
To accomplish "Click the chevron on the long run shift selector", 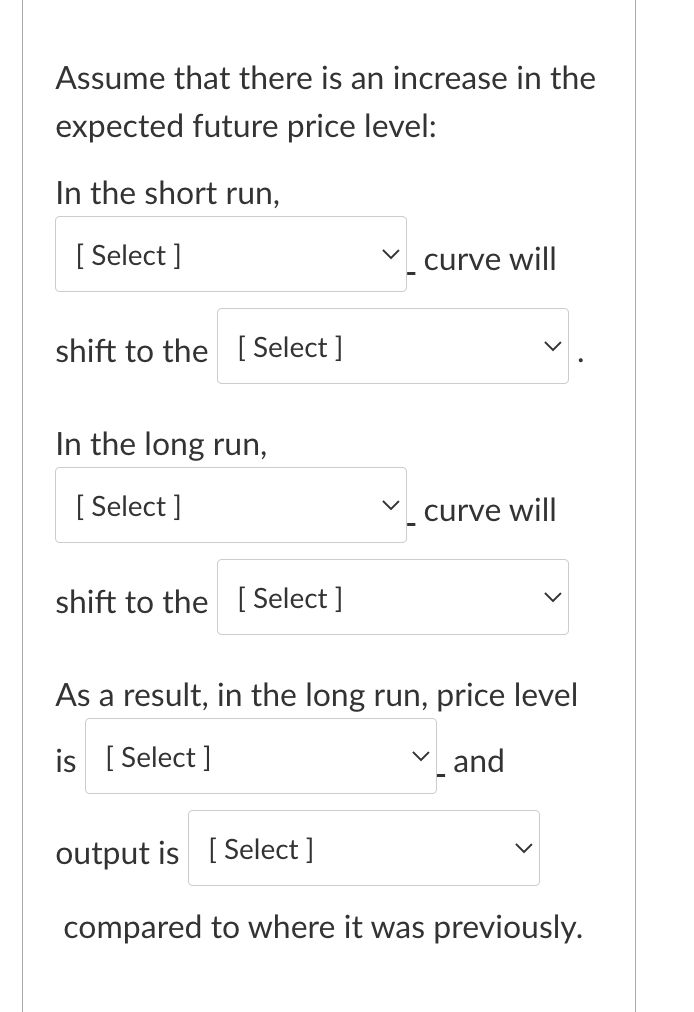I will [x=551, y=597].
